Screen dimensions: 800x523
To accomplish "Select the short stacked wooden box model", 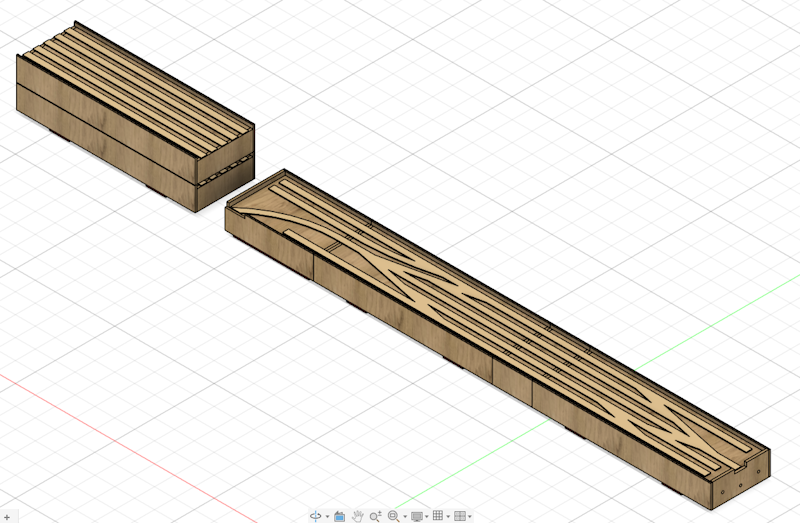I will [x=135, y=117].
